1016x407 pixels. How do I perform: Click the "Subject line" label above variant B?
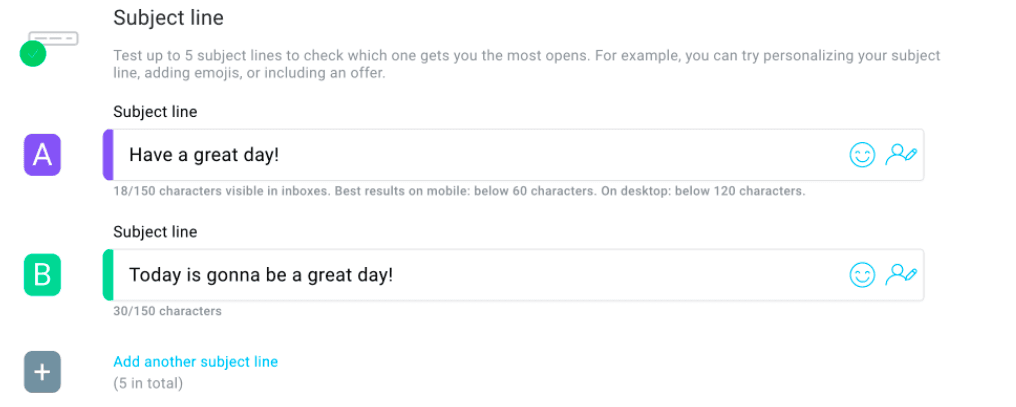(155, 232)
